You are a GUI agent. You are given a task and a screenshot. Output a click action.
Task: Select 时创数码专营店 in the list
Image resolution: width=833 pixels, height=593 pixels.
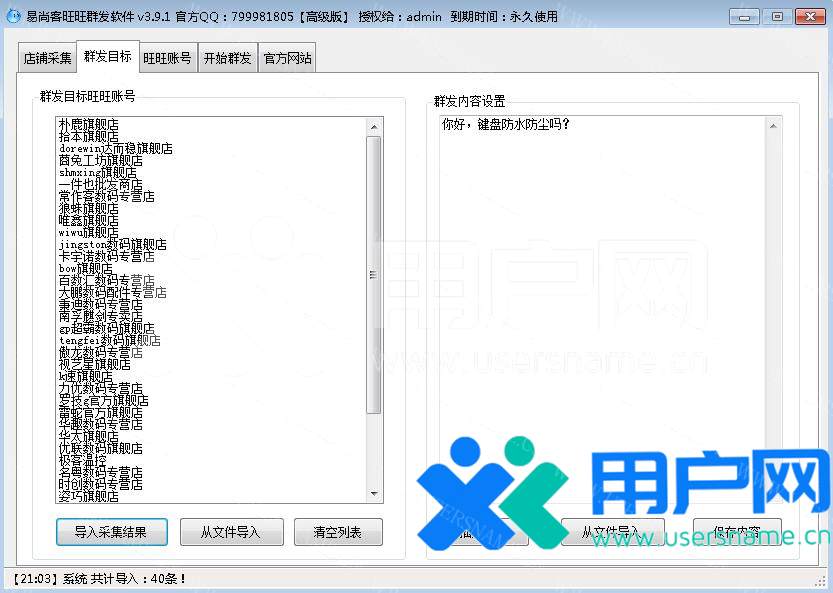100,484
